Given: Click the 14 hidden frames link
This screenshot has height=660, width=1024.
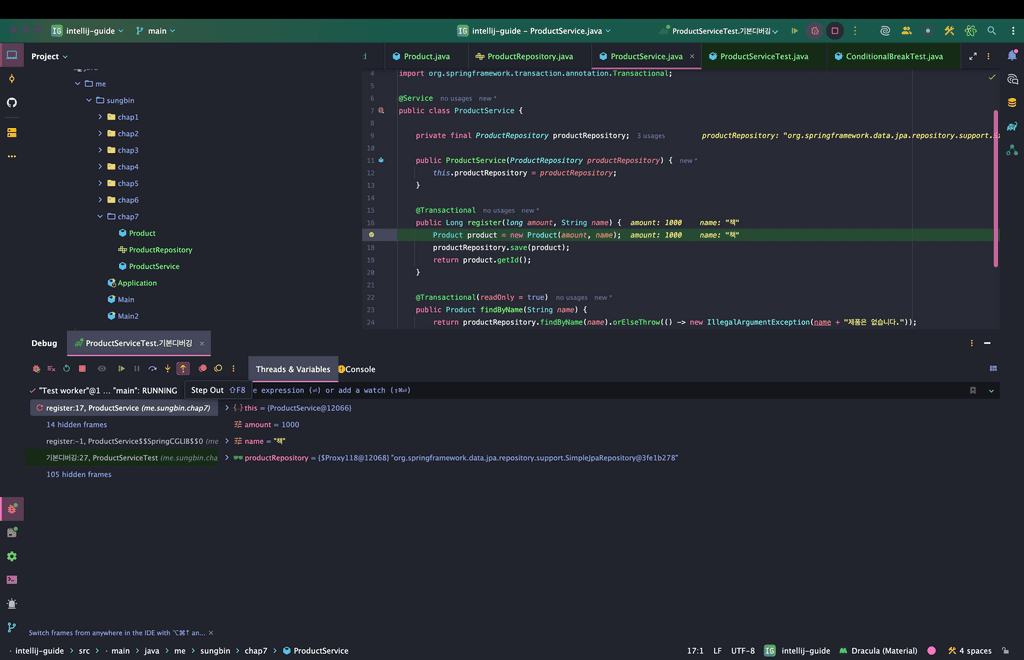Looking at the screenshot, I should click(76, 425).
